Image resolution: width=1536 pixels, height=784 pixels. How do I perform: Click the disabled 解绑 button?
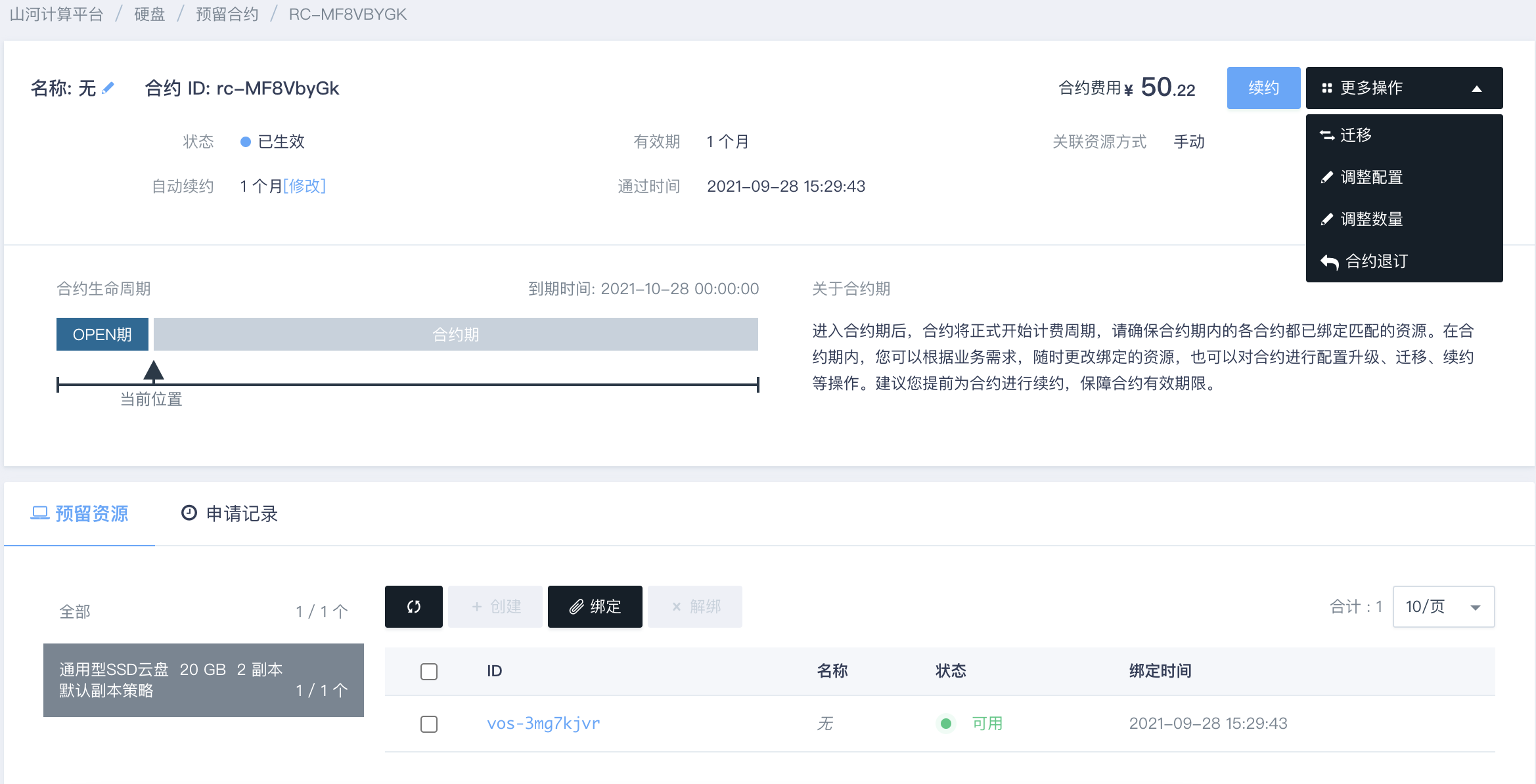pos(695,607)
